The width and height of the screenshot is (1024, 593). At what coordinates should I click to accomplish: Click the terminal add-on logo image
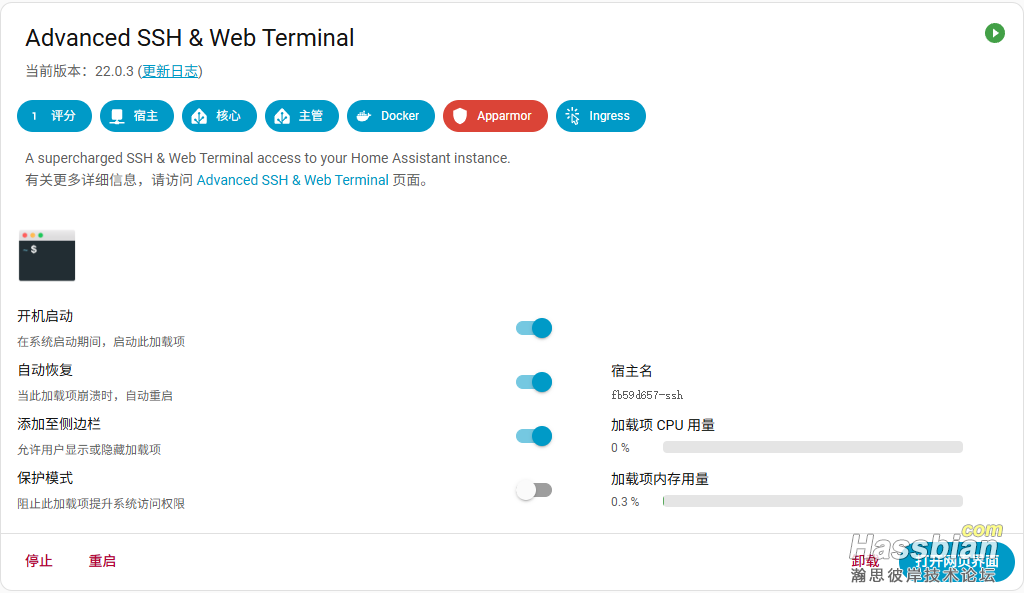47,256
